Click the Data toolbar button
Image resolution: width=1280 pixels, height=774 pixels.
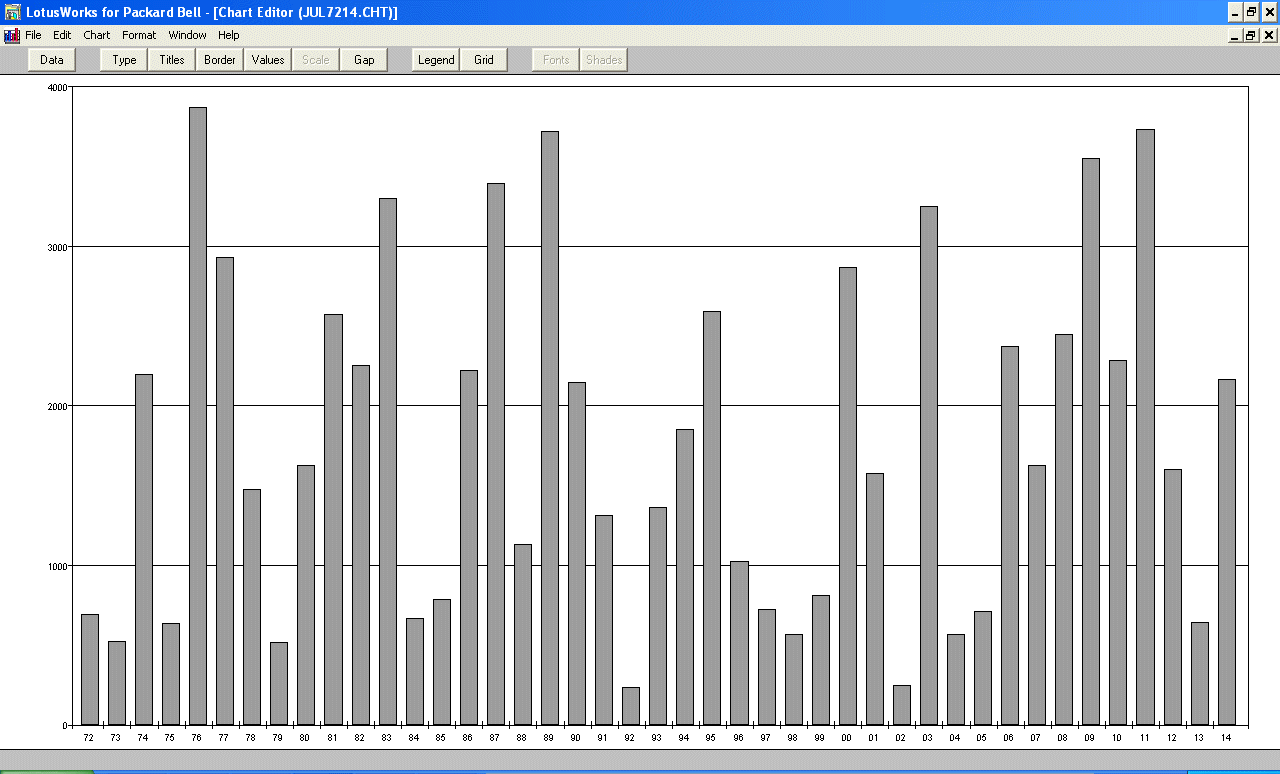pyautogui.click(x=52, y=60)
